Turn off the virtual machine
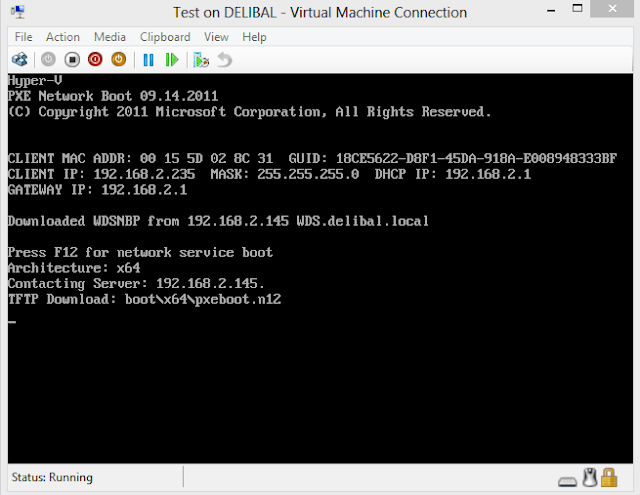Screen dimensions: 640x495 pyautogui.click(x=72, y=60)
